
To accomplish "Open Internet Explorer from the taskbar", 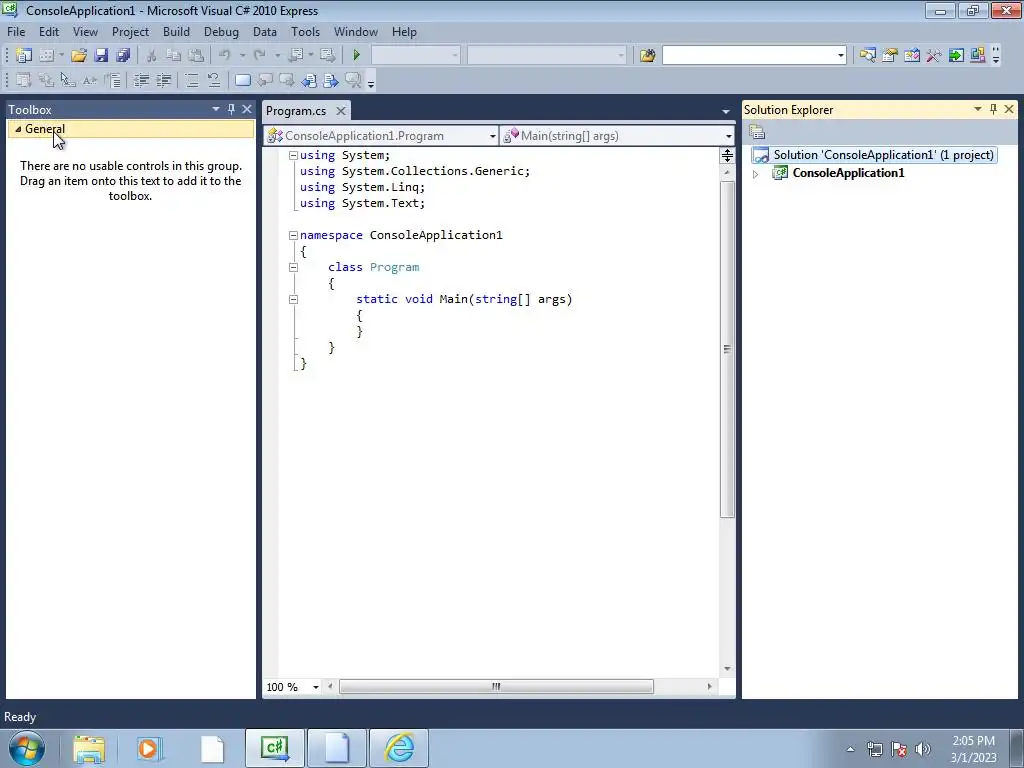I will click(399, 748).
